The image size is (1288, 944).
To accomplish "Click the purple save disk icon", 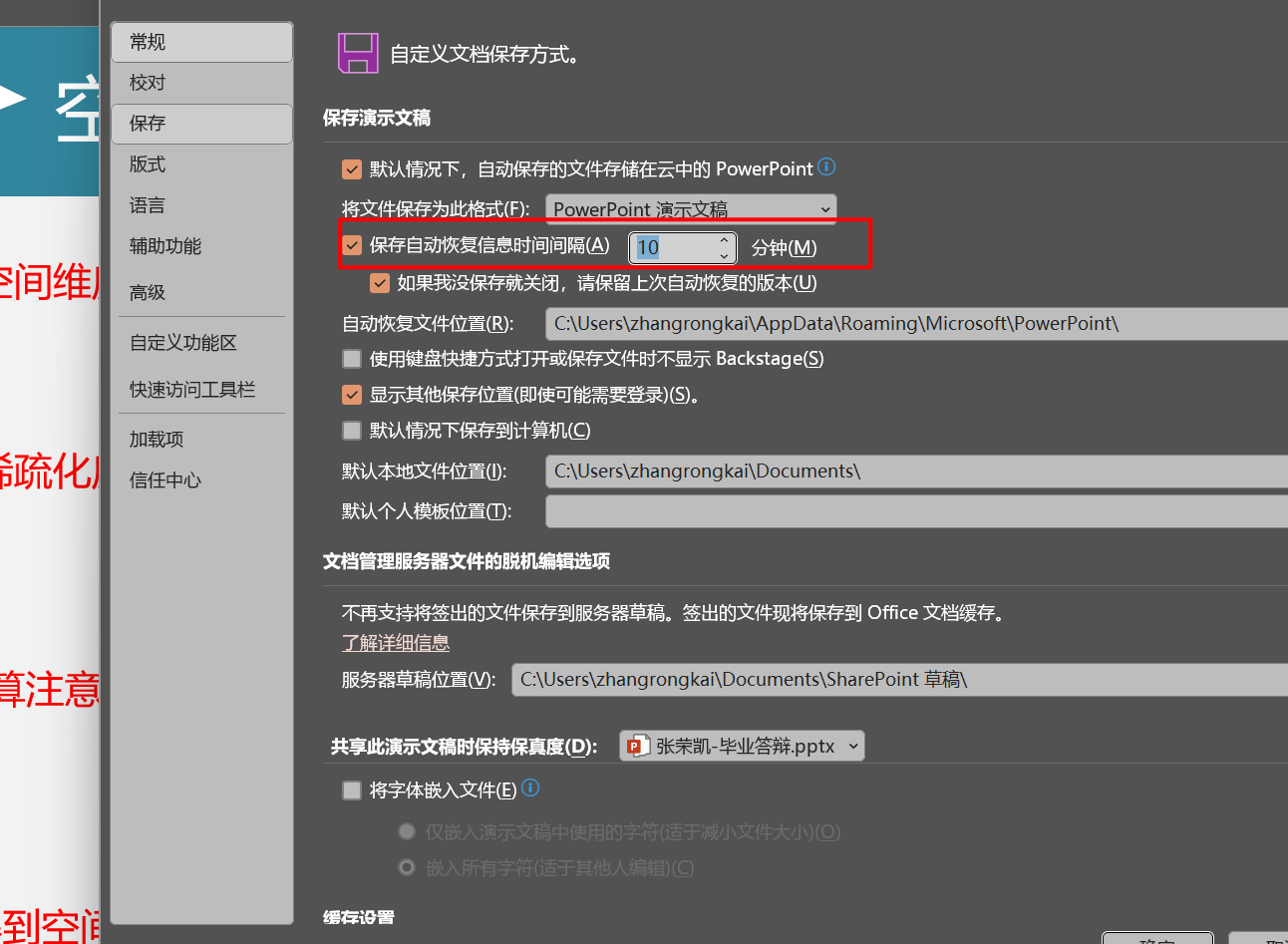I will tap(358, 53).
